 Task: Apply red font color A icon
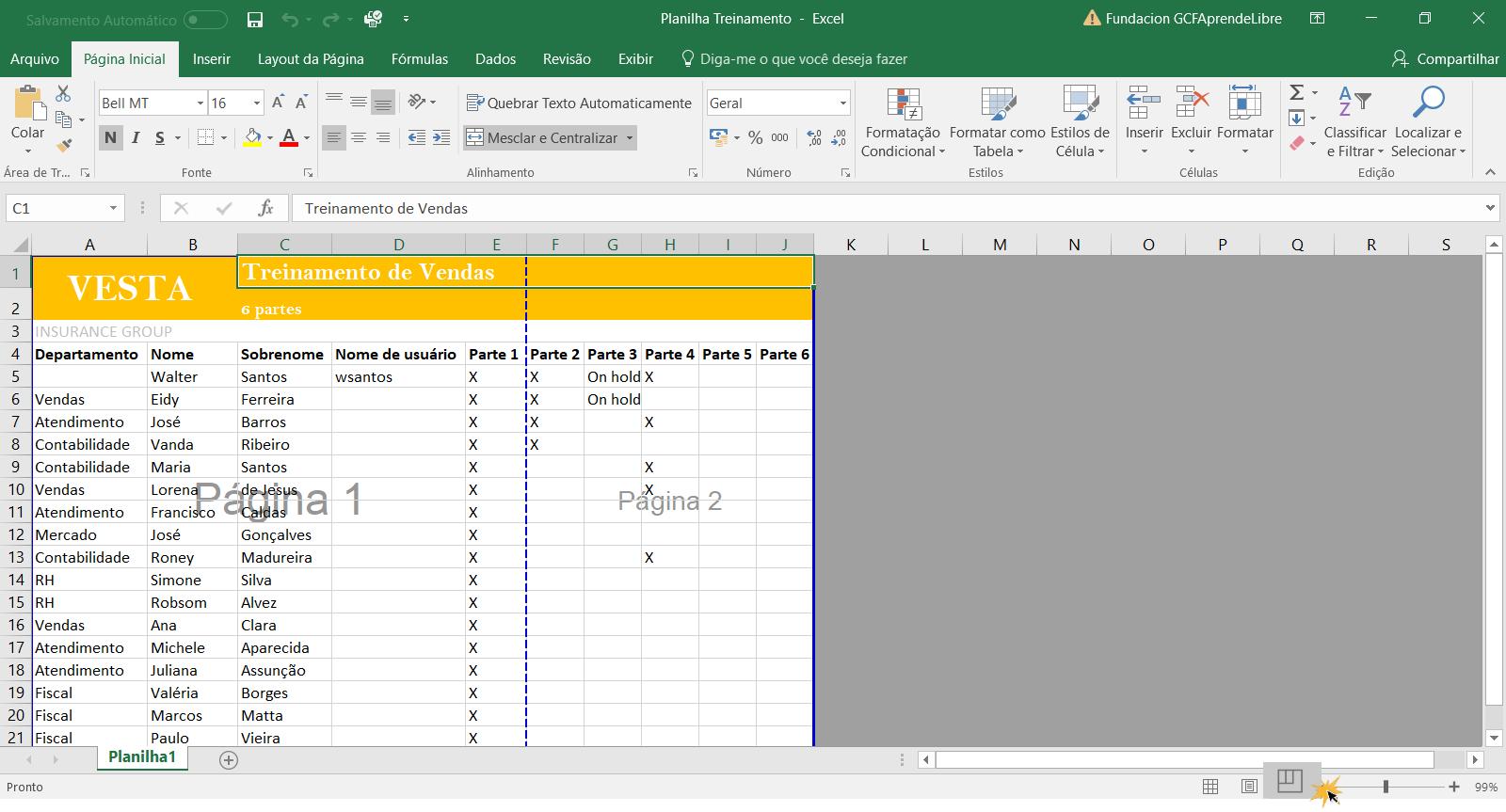[x=289, y=137]
